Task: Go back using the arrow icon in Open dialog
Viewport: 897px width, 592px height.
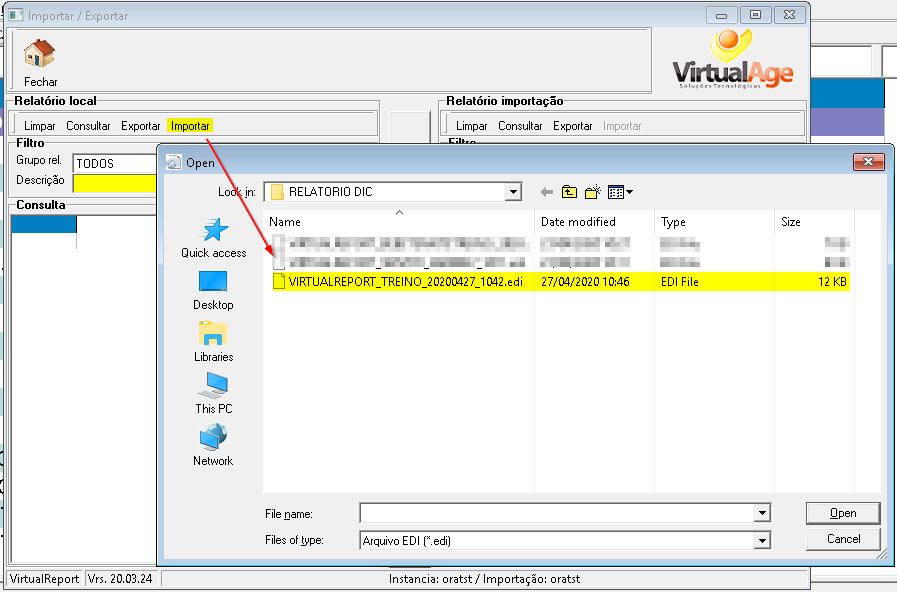Action: pyautogui.click(x=546, y=192)
